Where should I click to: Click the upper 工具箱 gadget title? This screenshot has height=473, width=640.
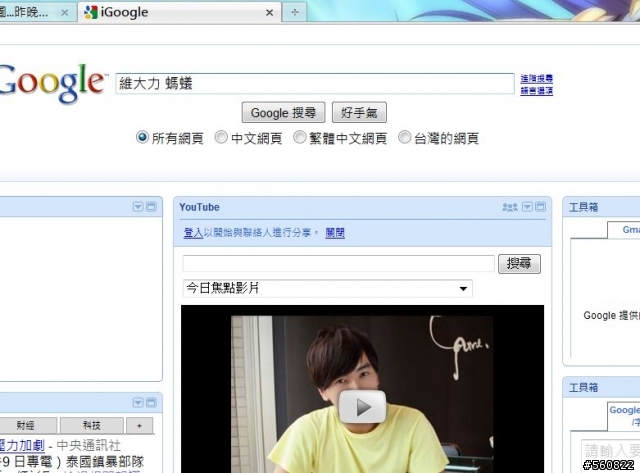pyautogui.click(x=583, y=207)
